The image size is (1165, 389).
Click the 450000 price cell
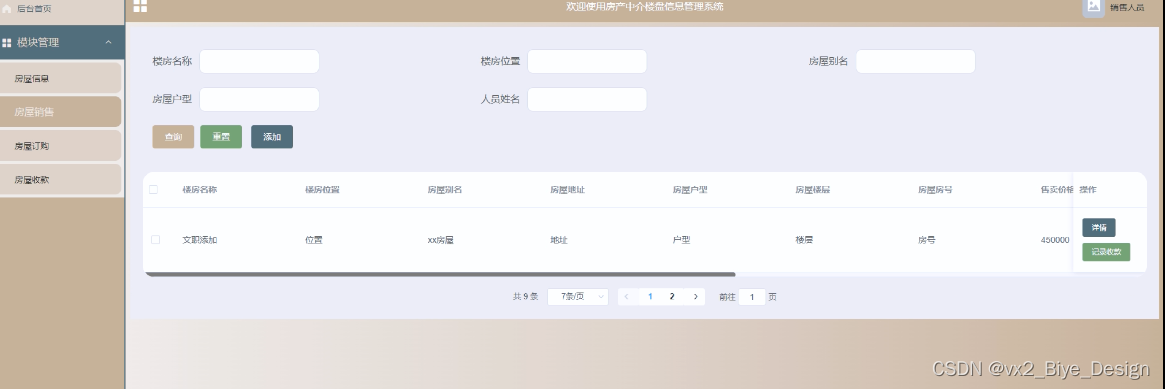click(x=1055, y=241)
